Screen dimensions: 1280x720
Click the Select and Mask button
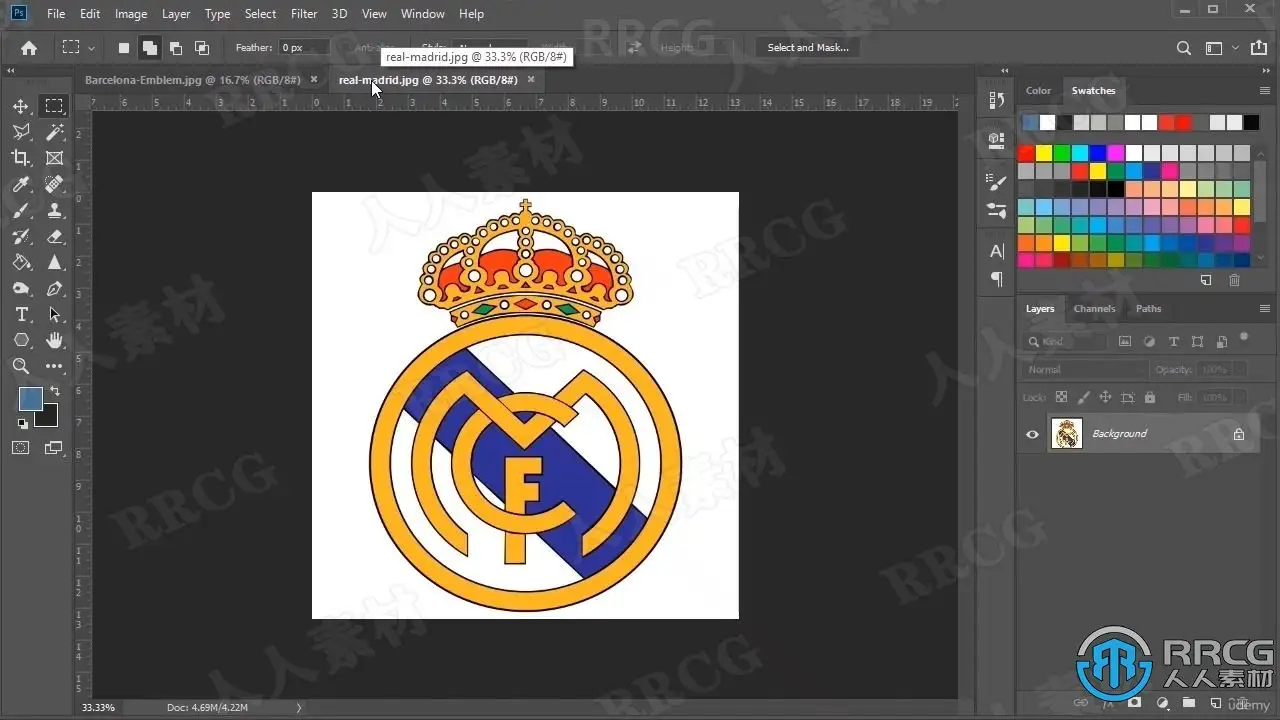pos(808,47)
